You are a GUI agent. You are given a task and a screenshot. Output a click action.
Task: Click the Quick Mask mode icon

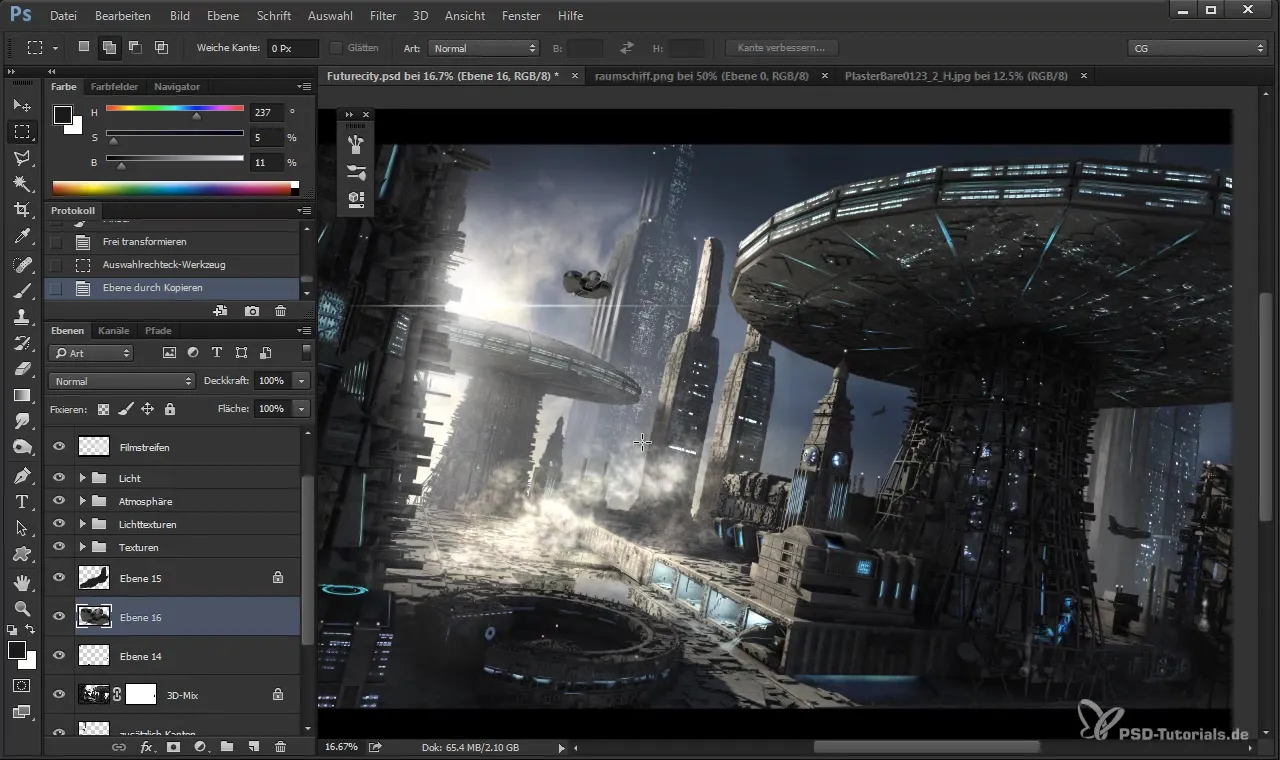click(x=22, y=686)
